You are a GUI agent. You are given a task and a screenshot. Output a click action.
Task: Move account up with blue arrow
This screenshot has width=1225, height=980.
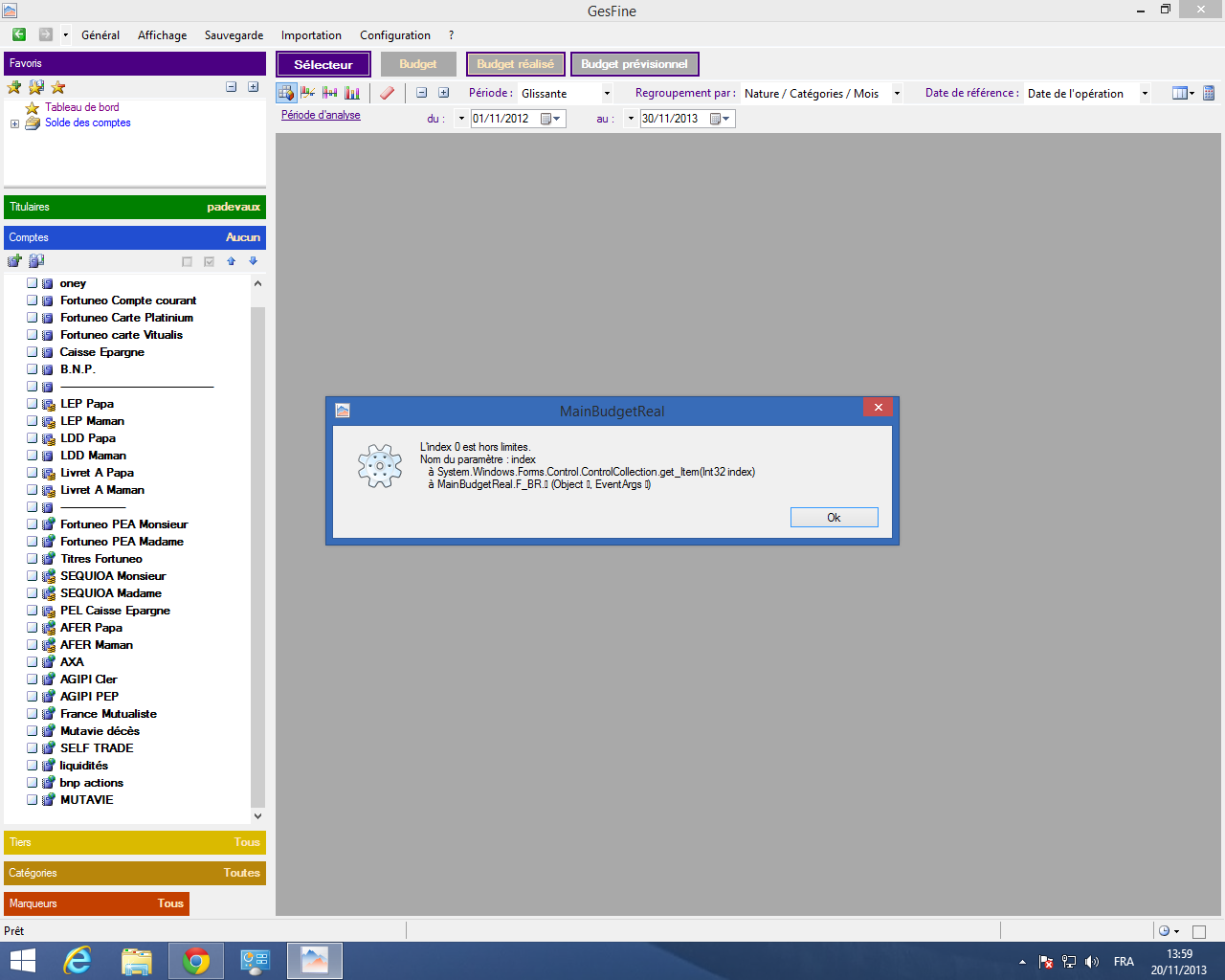(231, 261)
